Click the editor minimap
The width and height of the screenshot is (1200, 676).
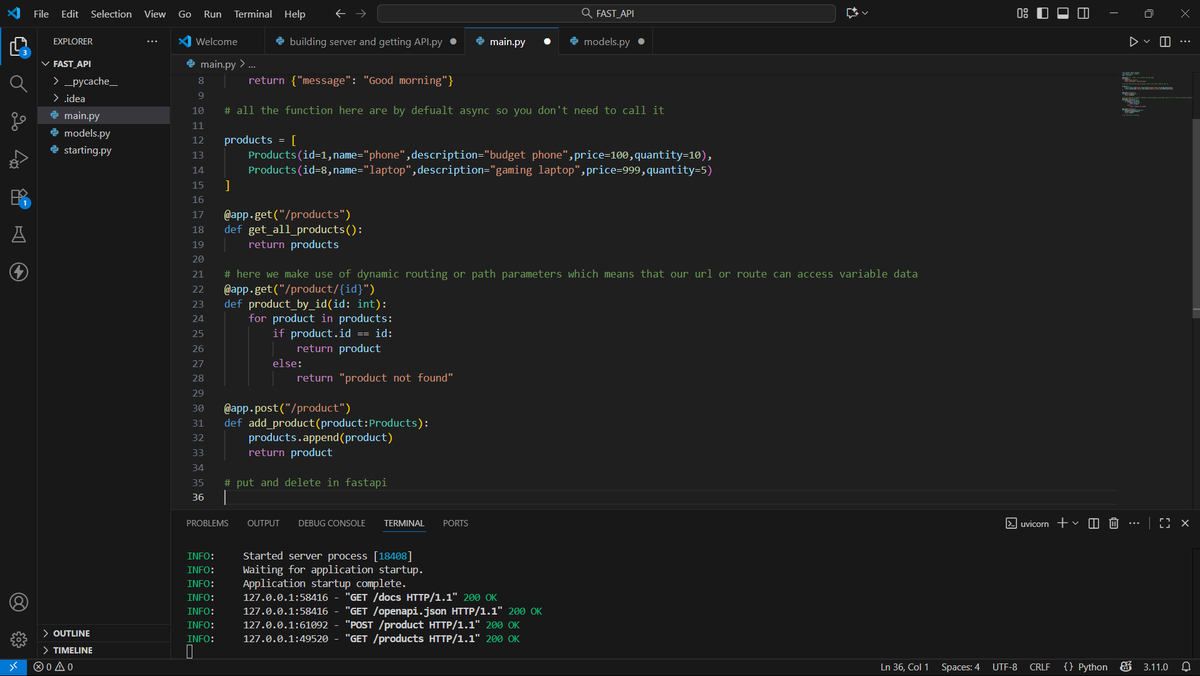pos(1157,92)
